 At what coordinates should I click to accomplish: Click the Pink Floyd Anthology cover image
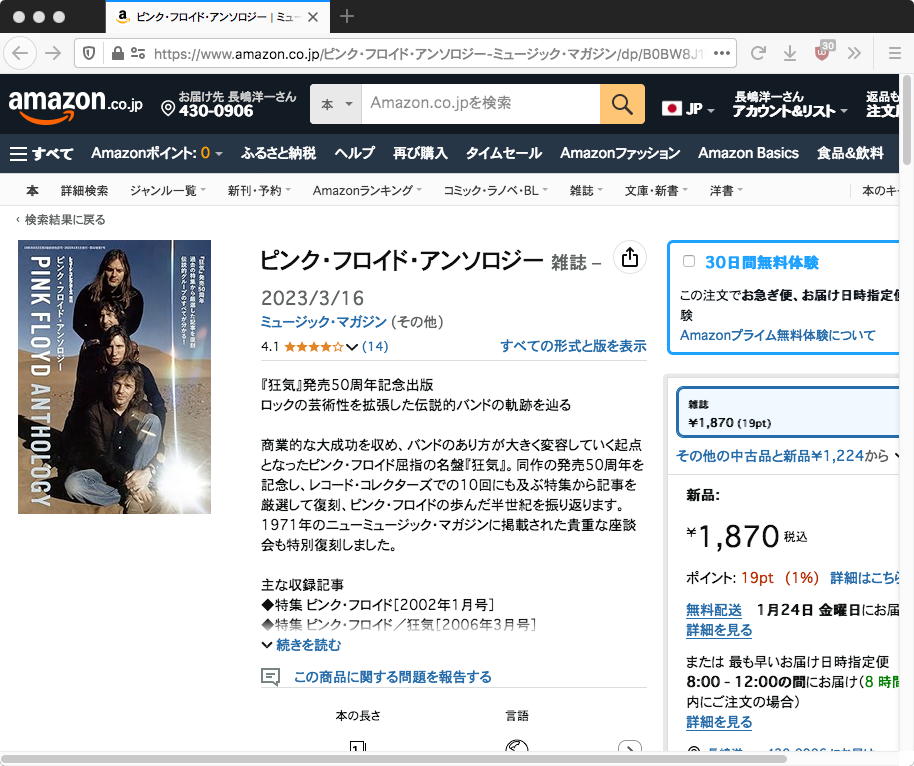[x=114, y=377]
